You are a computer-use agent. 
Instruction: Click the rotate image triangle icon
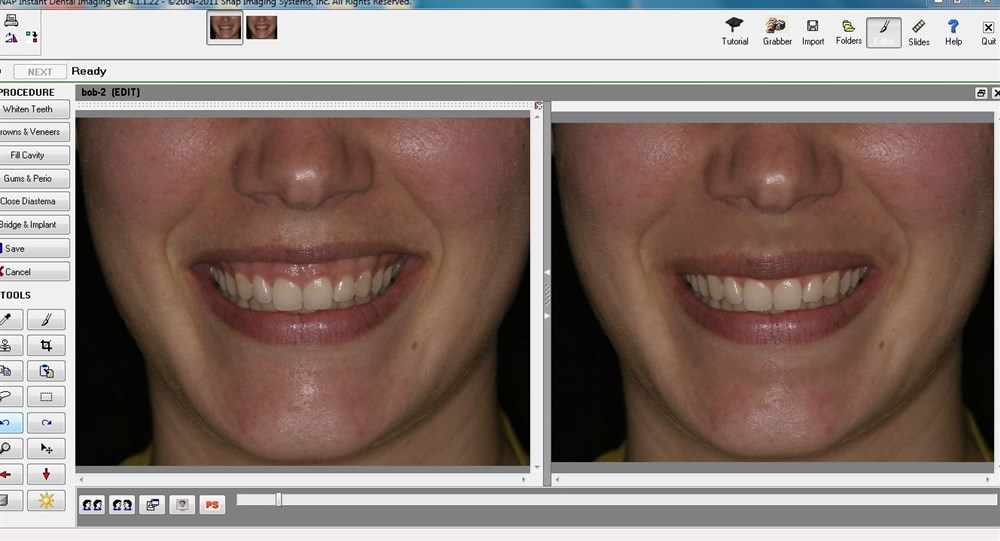11,38
